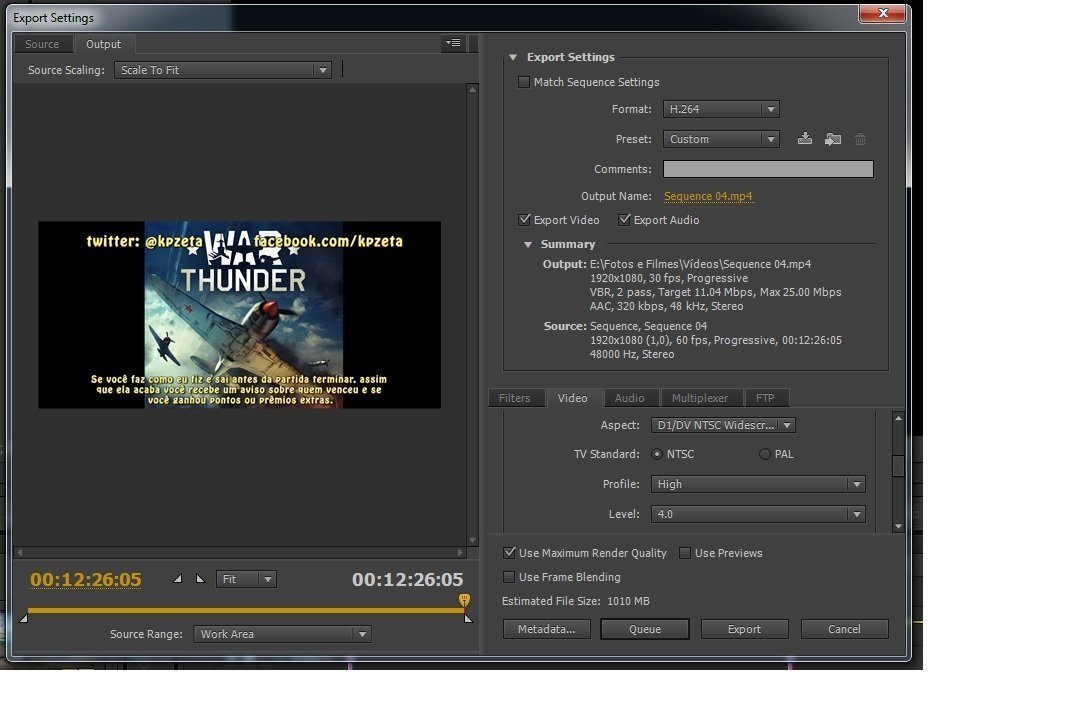Select the PAL TV standard

tap(765, 454)
